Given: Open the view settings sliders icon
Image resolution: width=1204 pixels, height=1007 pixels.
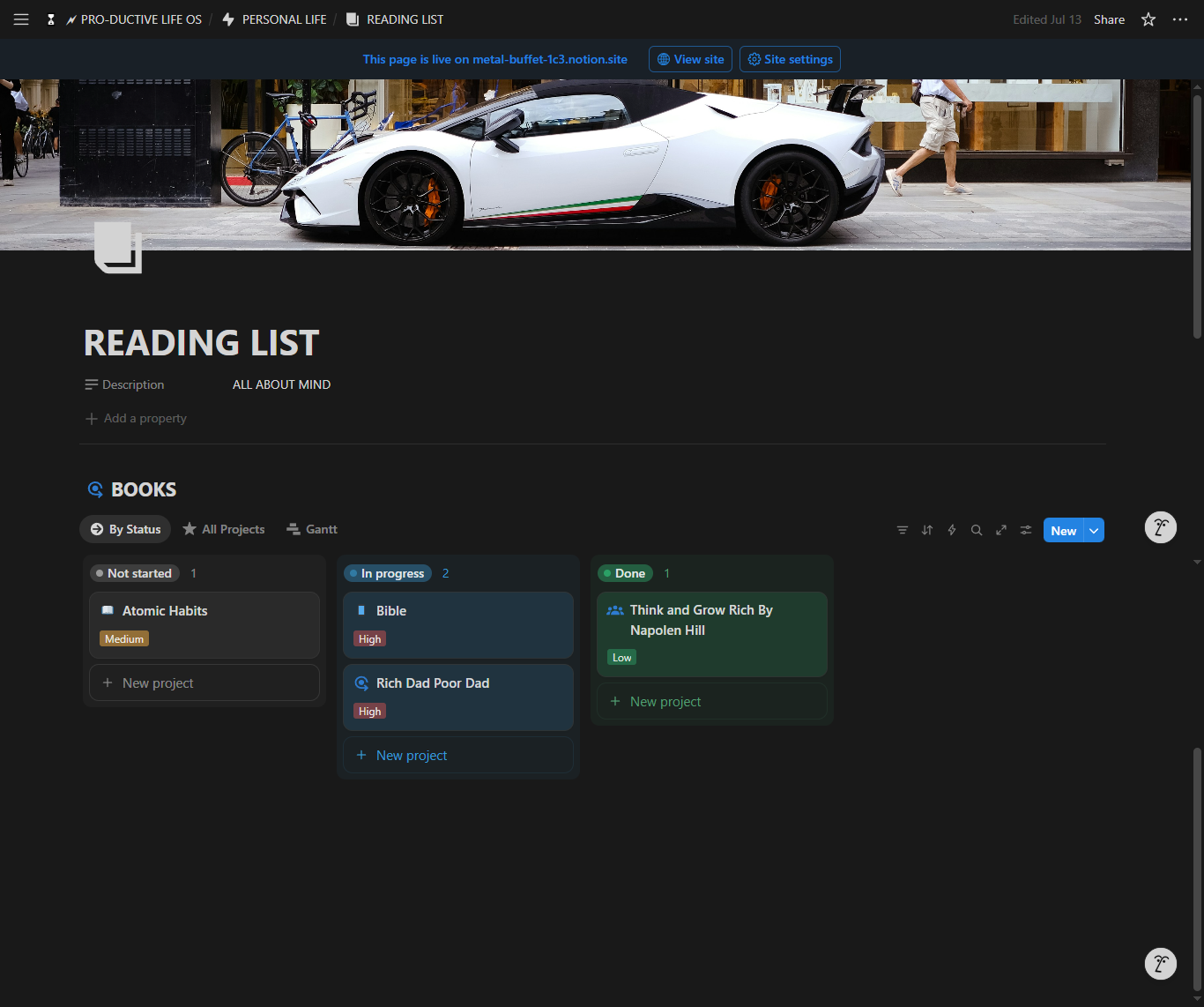Looking at the screenshot, I should pos(1026,530).
